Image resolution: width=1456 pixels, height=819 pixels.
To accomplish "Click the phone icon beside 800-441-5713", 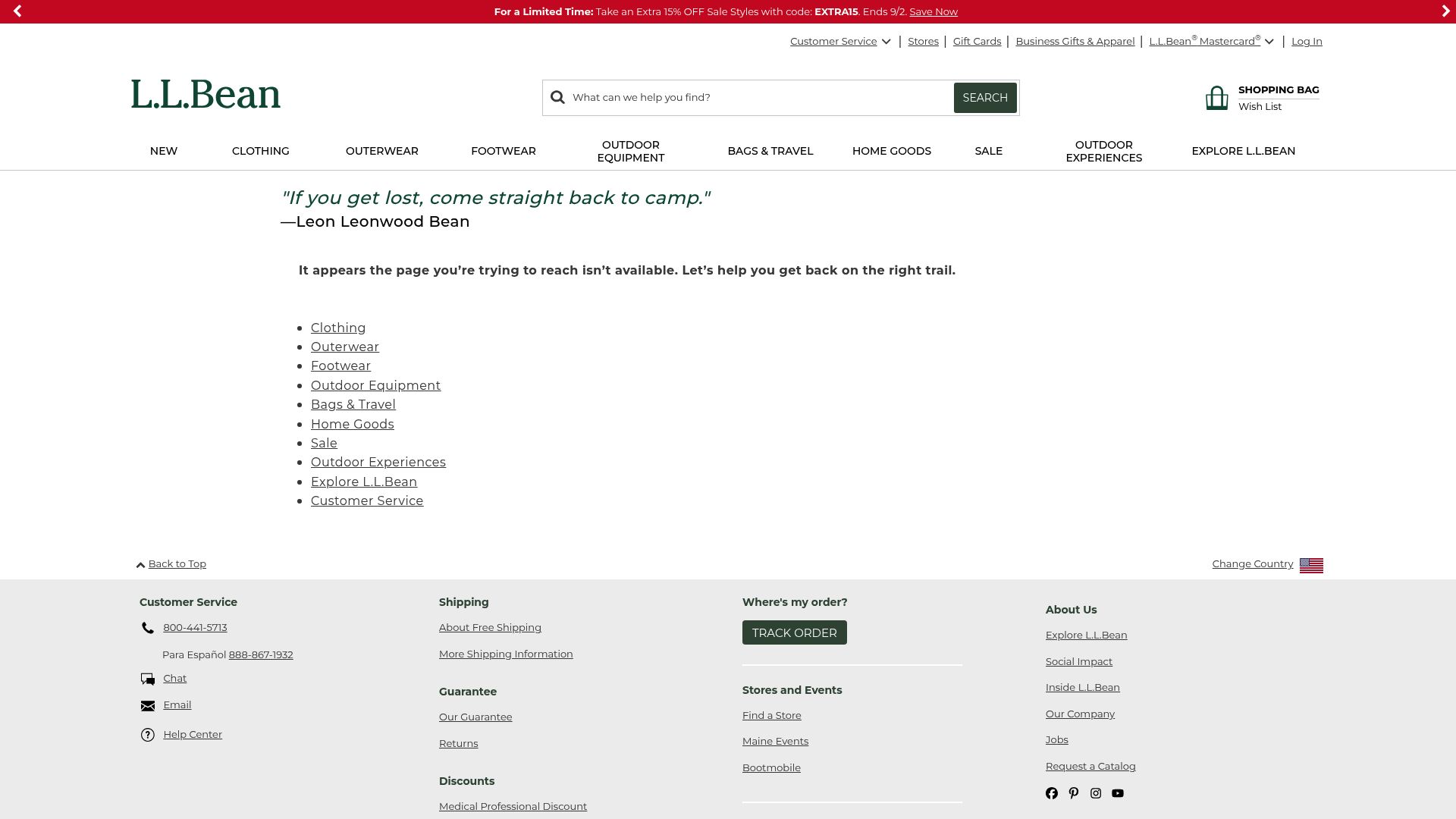I will [148, 628].
